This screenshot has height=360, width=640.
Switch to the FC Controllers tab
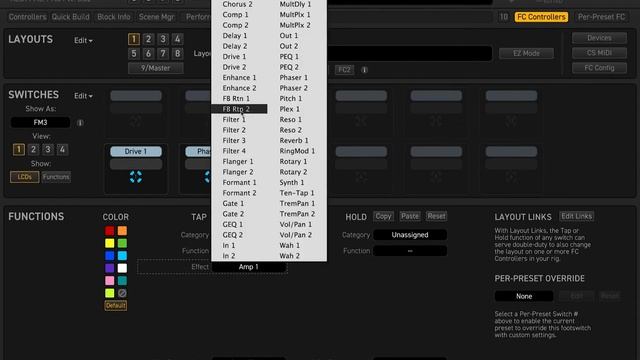tap(541, 17)
